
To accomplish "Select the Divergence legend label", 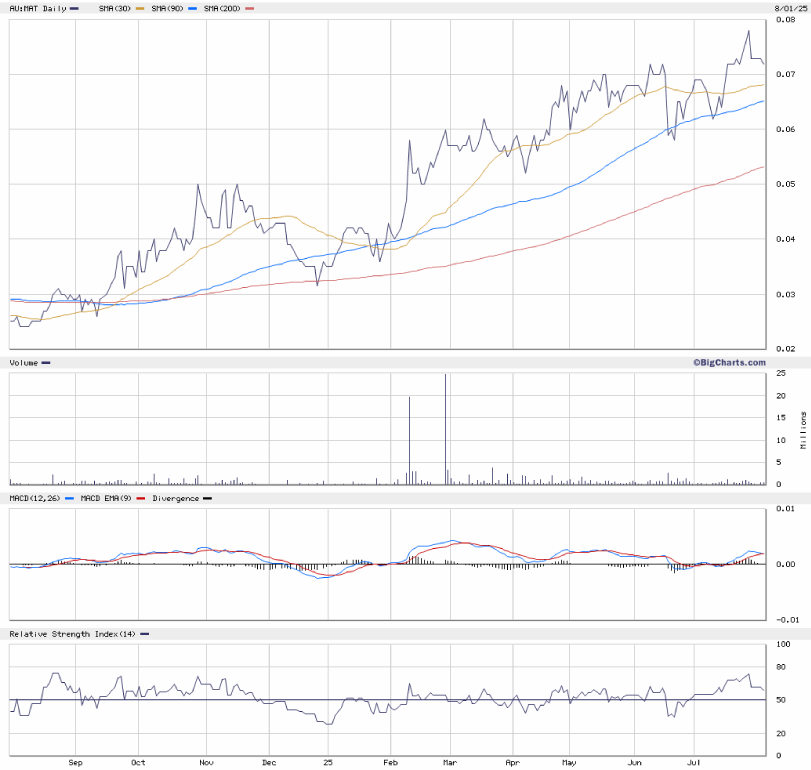I will click(x=174, y=497).
